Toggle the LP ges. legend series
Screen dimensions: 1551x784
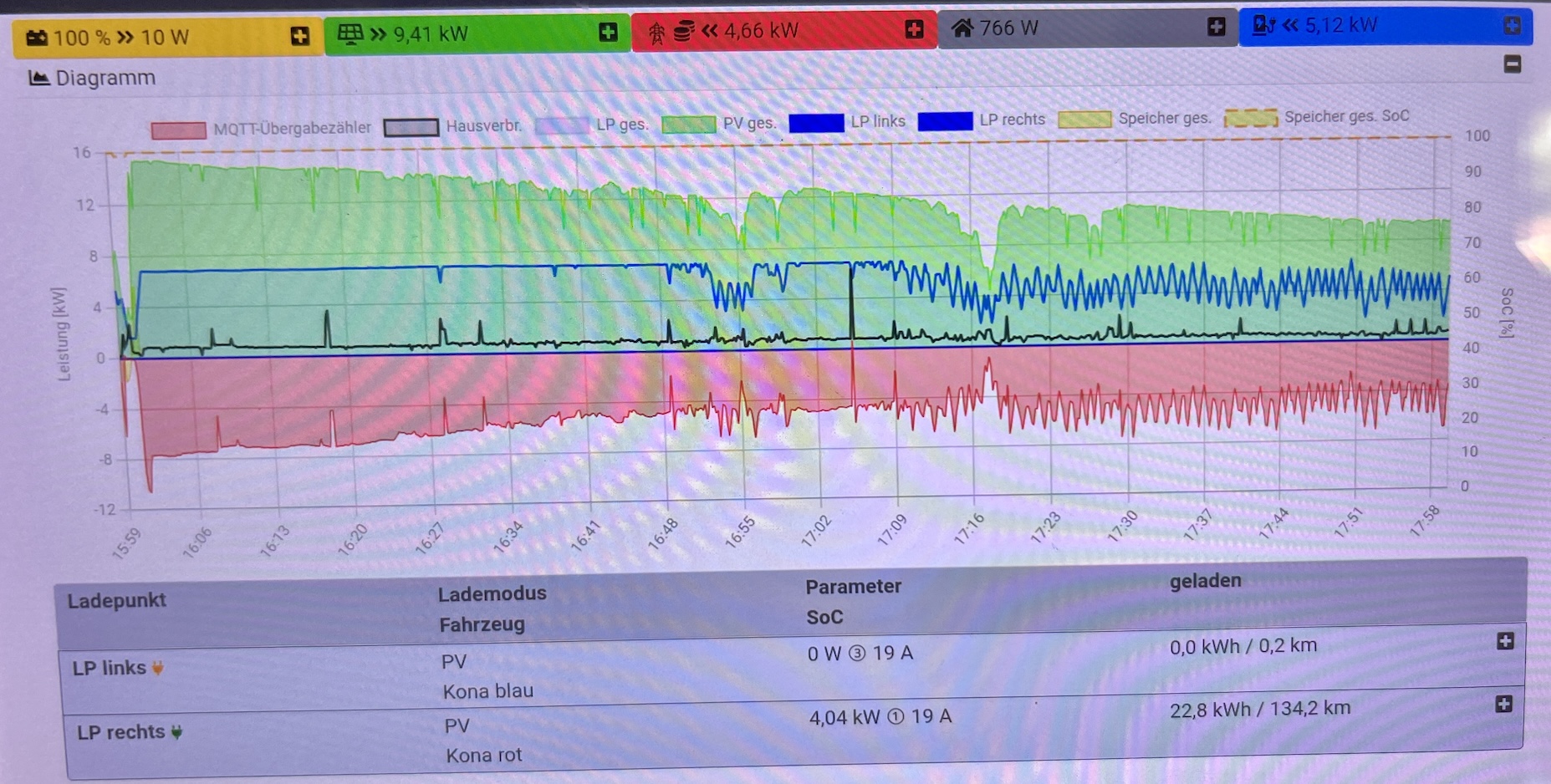(591, 125)
